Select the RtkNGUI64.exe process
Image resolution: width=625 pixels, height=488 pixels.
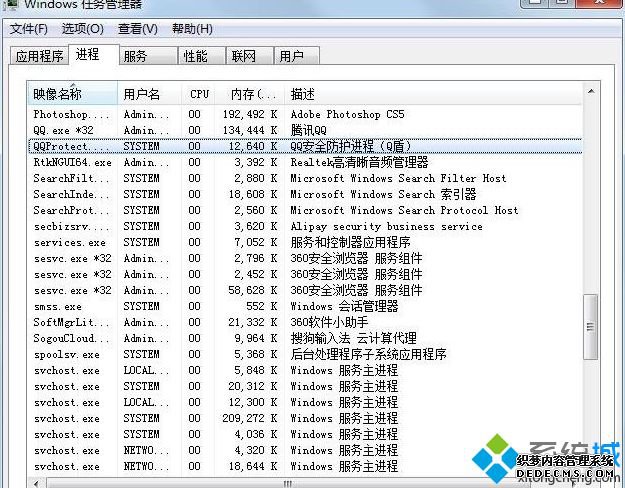[305, 162]
